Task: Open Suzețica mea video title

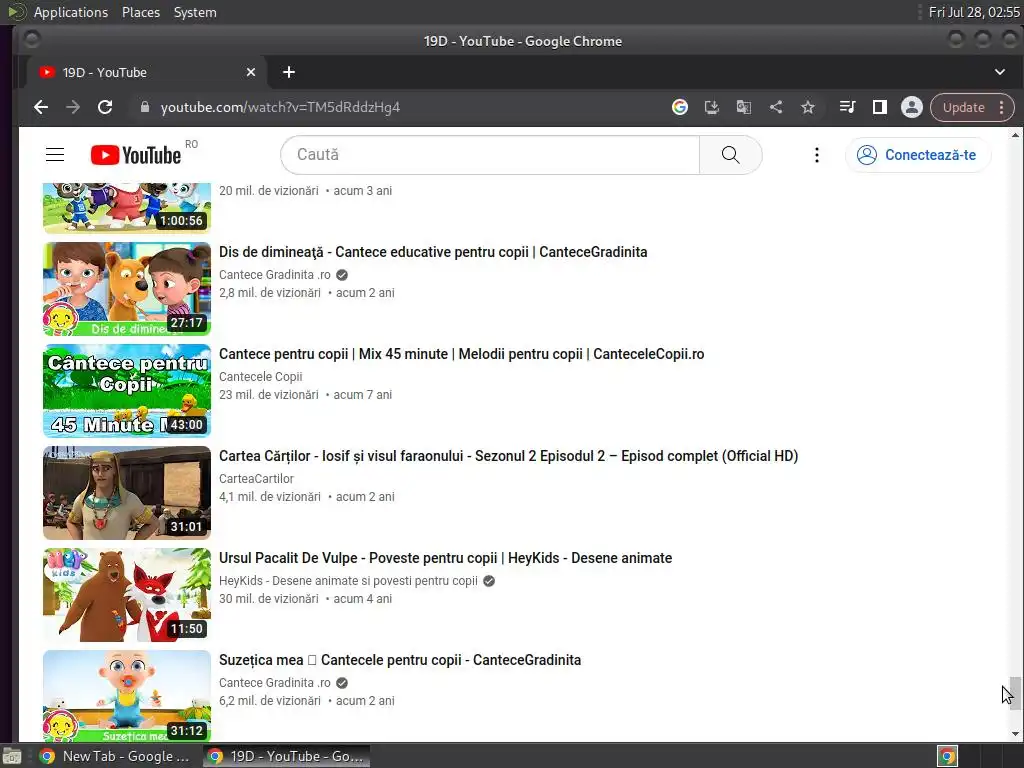Action: tap(400, 660)
